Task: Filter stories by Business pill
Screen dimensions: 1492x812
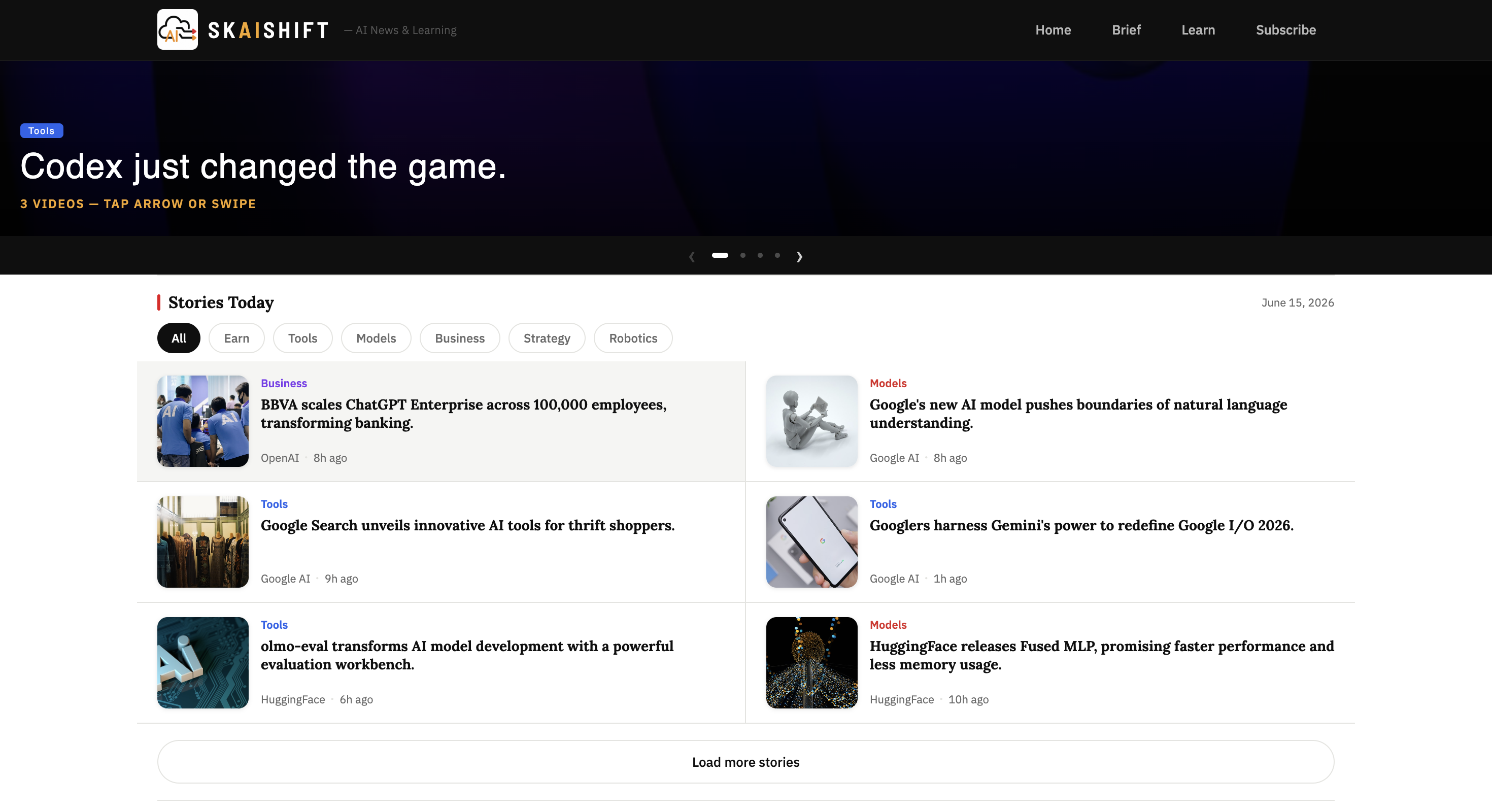Action: [x=459, y=338]
